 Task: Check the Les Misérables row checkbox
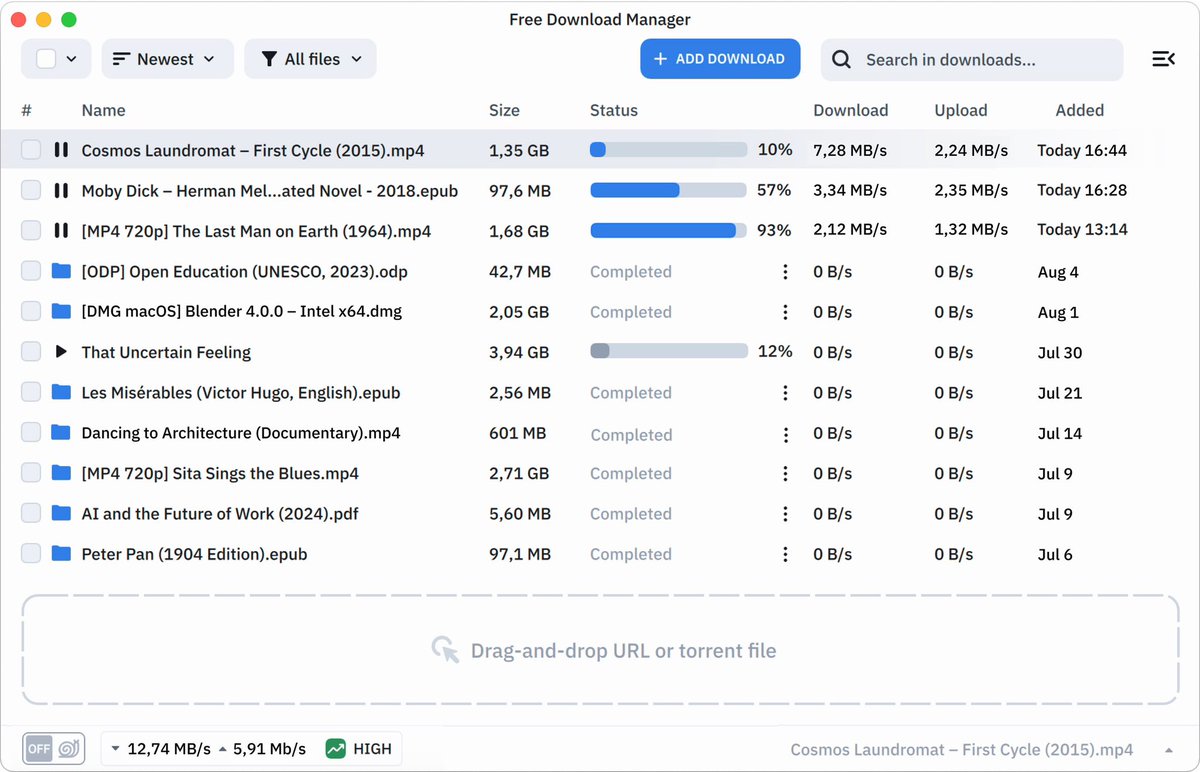coord(31,392)
